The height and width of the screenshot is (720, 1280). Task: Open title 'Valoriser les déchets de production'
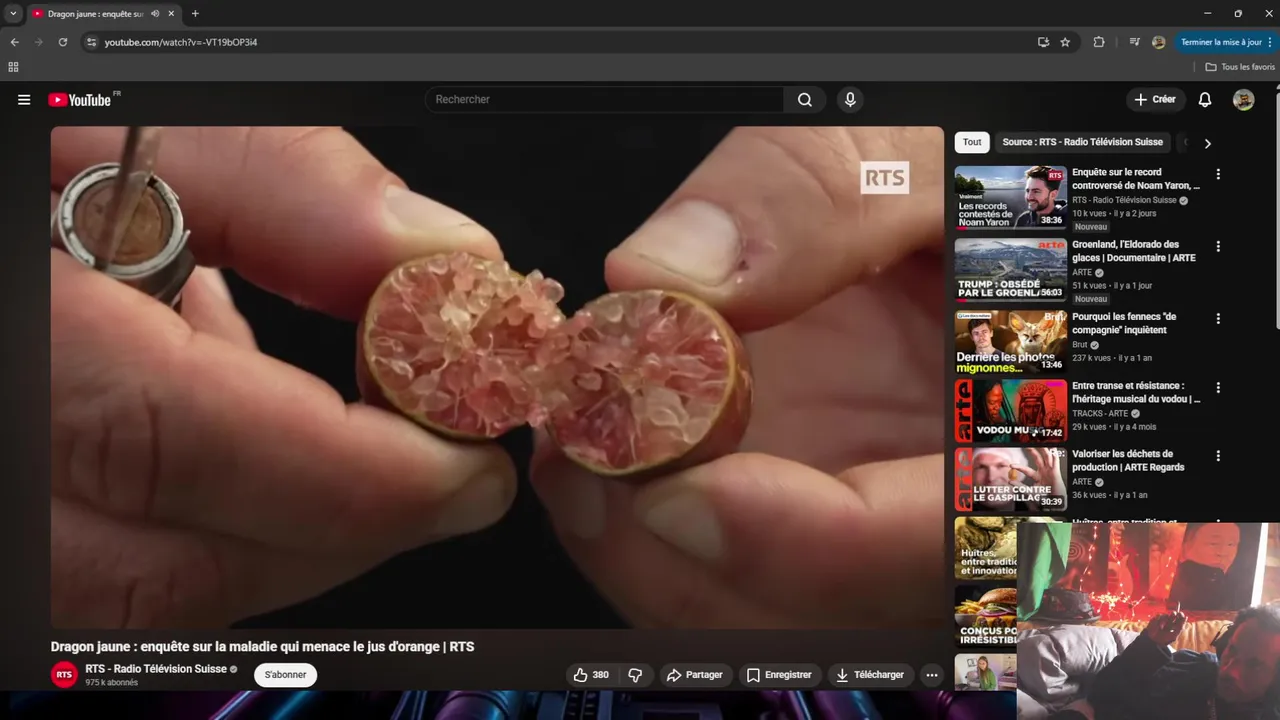1128,460
